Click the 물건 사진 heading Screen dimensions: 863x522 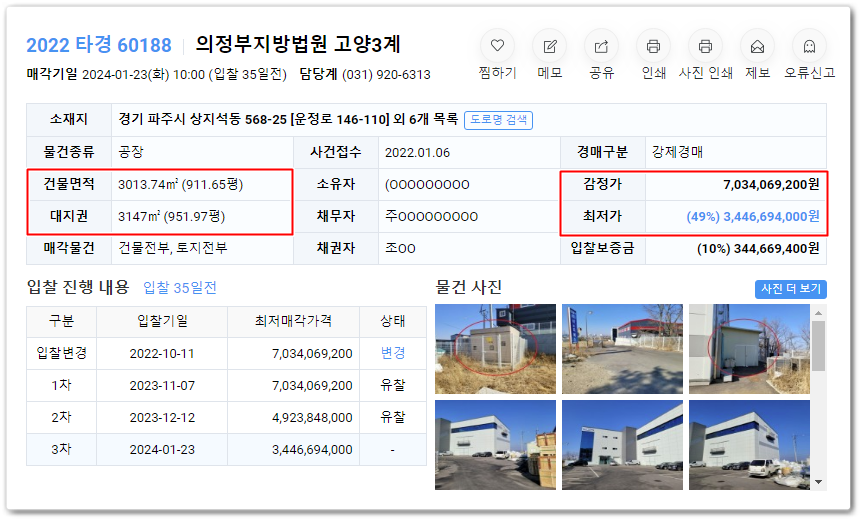point(468,287)
